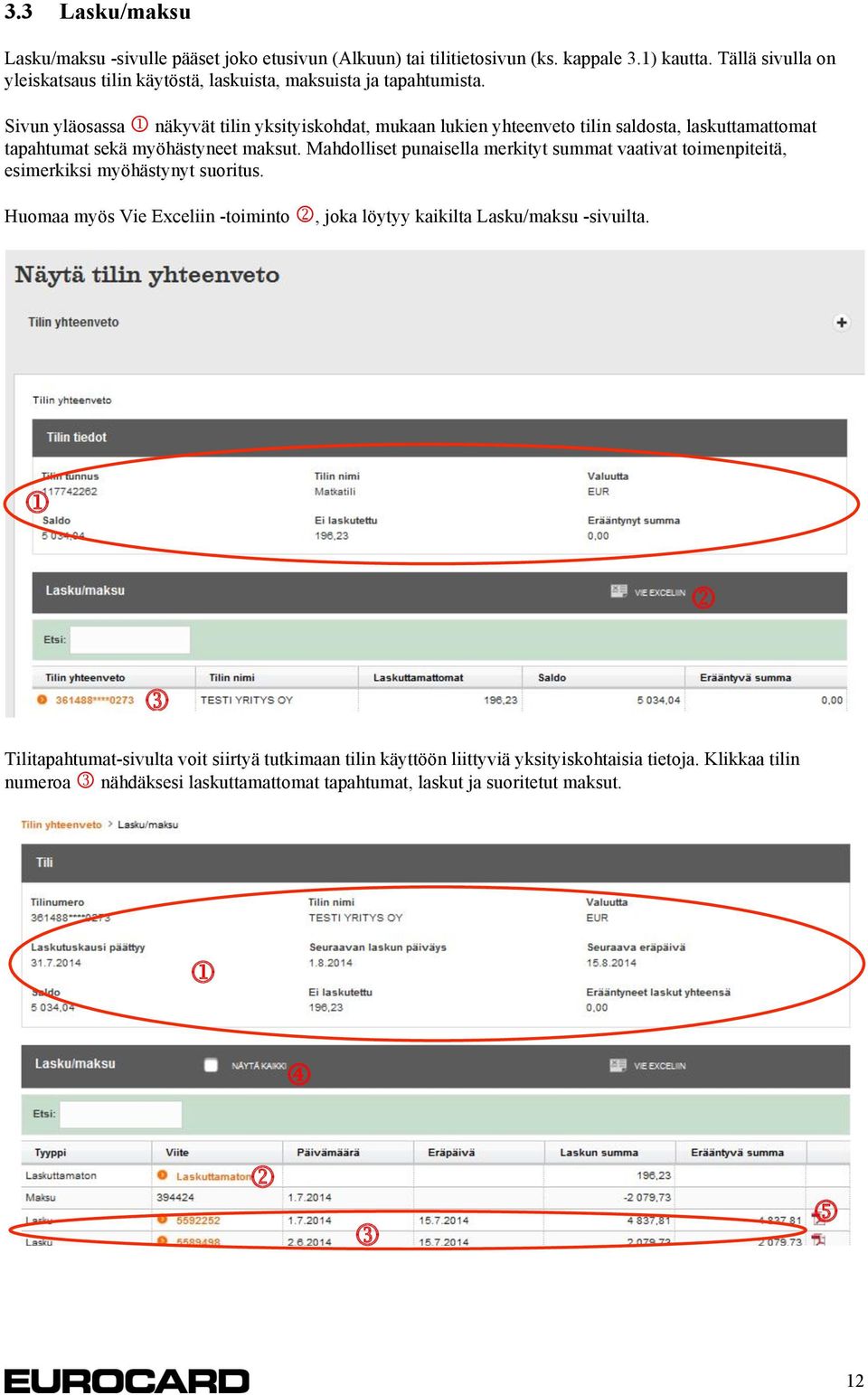Select payment reference 394424
Screen dimensions: 868x1395
tap(175, 1198)
